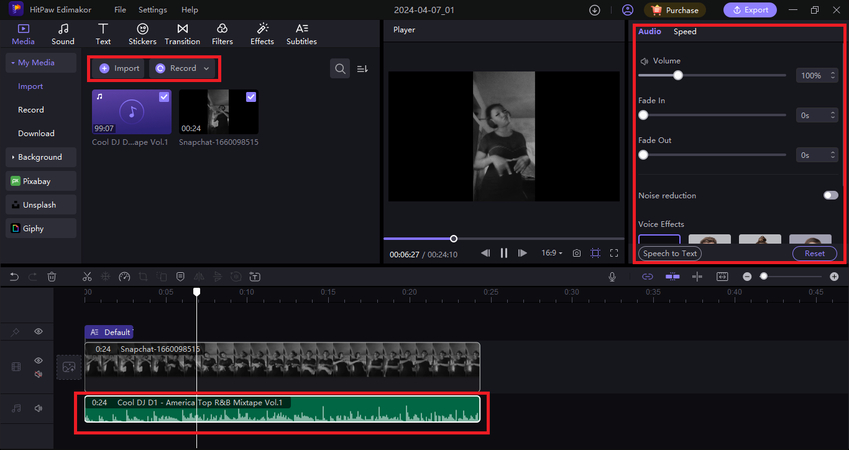Open the 16:9 aspect ratio dropdown
The height and width of the screenshot is (450, 849).
(553, 253)
